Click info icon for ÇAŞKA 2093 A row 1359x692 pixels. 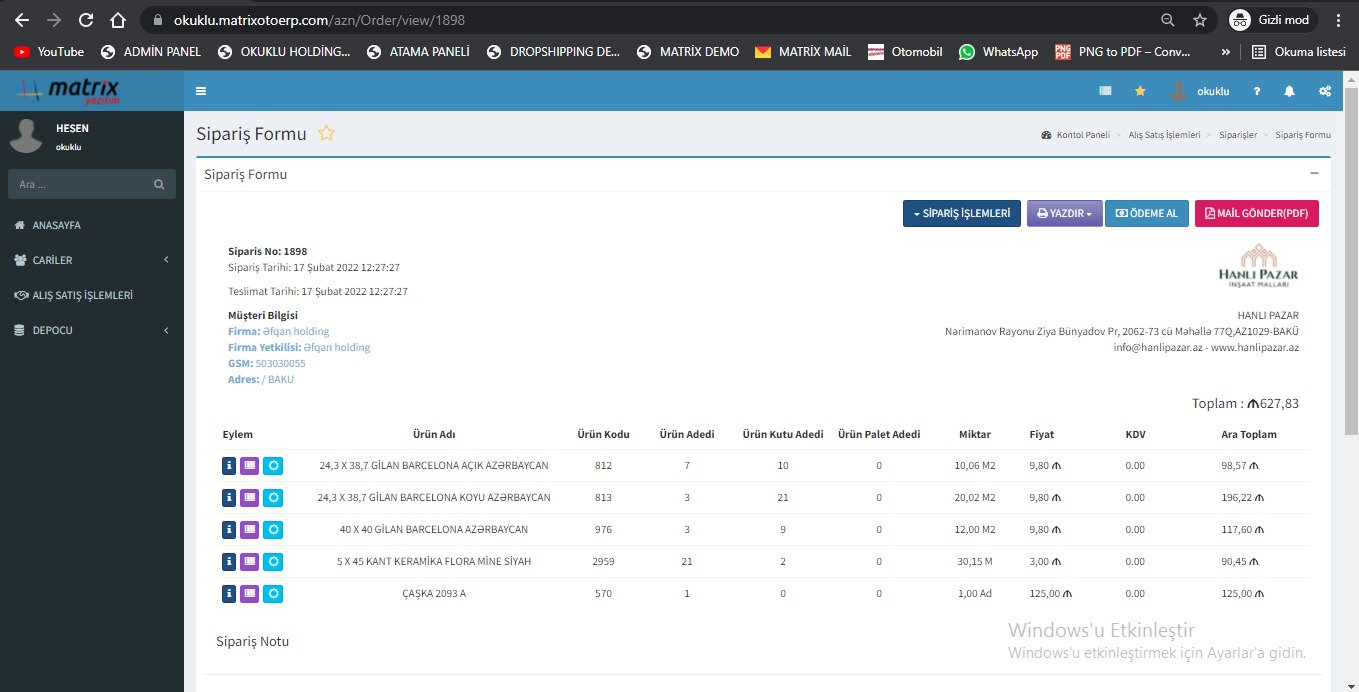pyautogui.click(x=228, y=594)
